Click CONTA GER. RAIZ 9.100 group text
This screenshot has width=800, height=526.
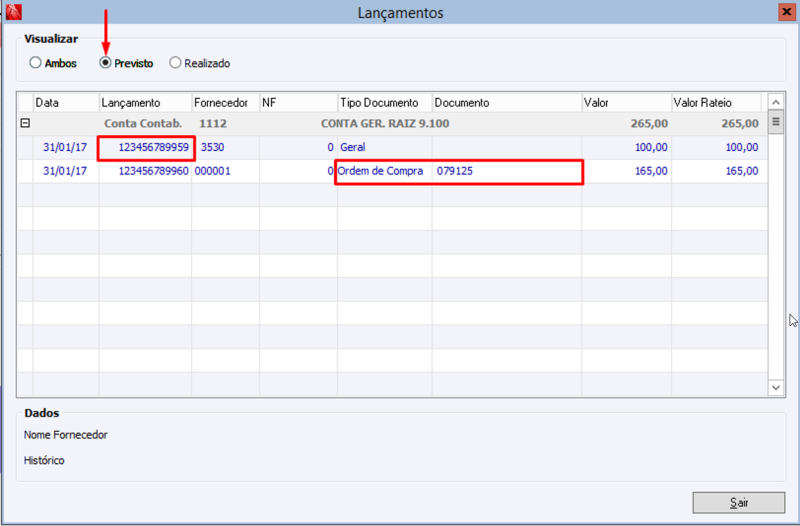(385, 123)
